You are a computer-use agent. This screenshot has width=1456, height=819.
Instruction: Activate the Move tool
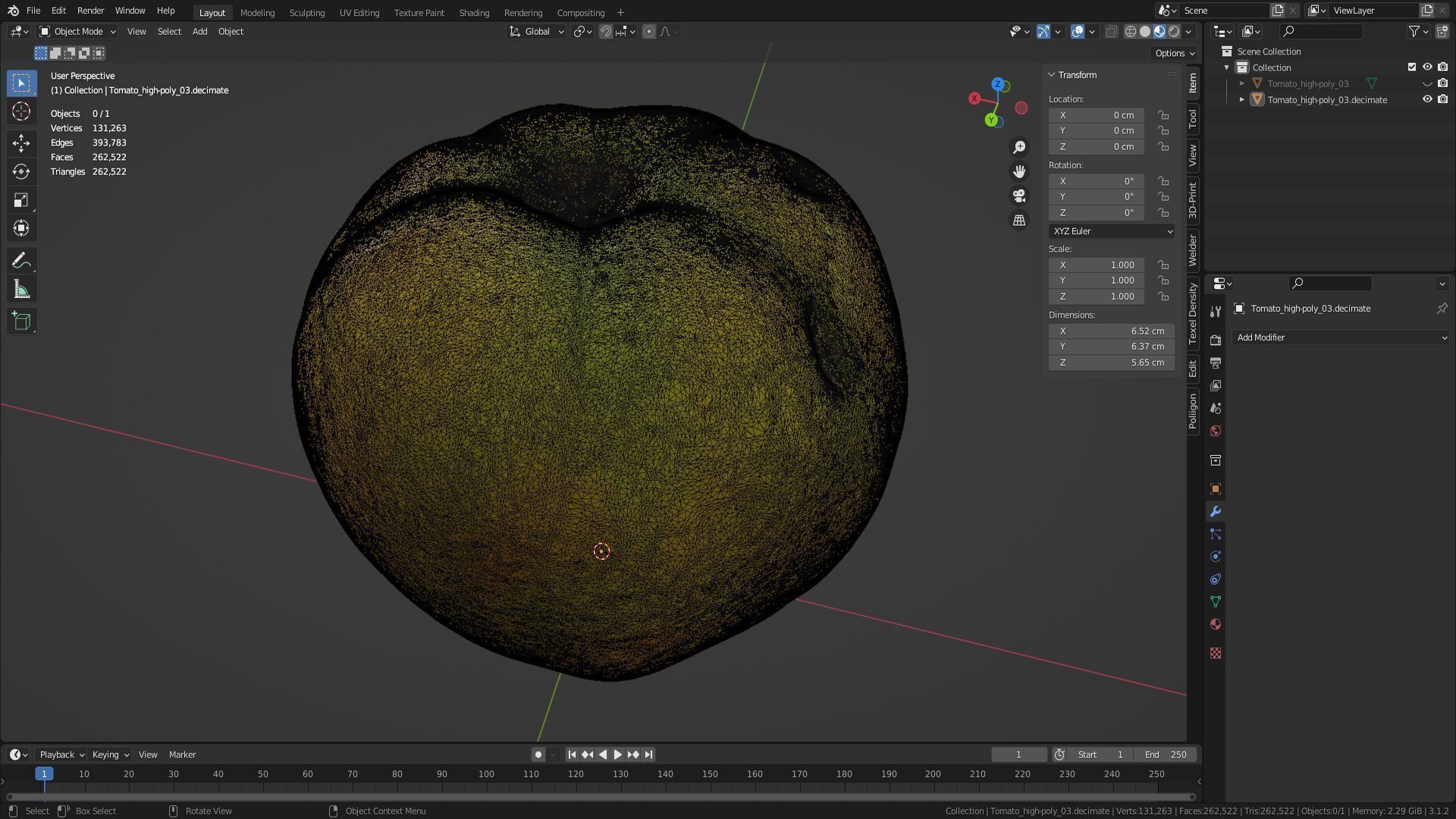coord(21,143)
